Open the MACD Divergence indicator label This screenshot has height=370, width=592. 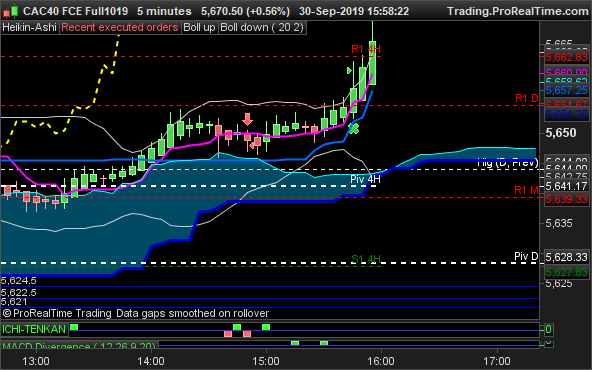pos(79,345)
